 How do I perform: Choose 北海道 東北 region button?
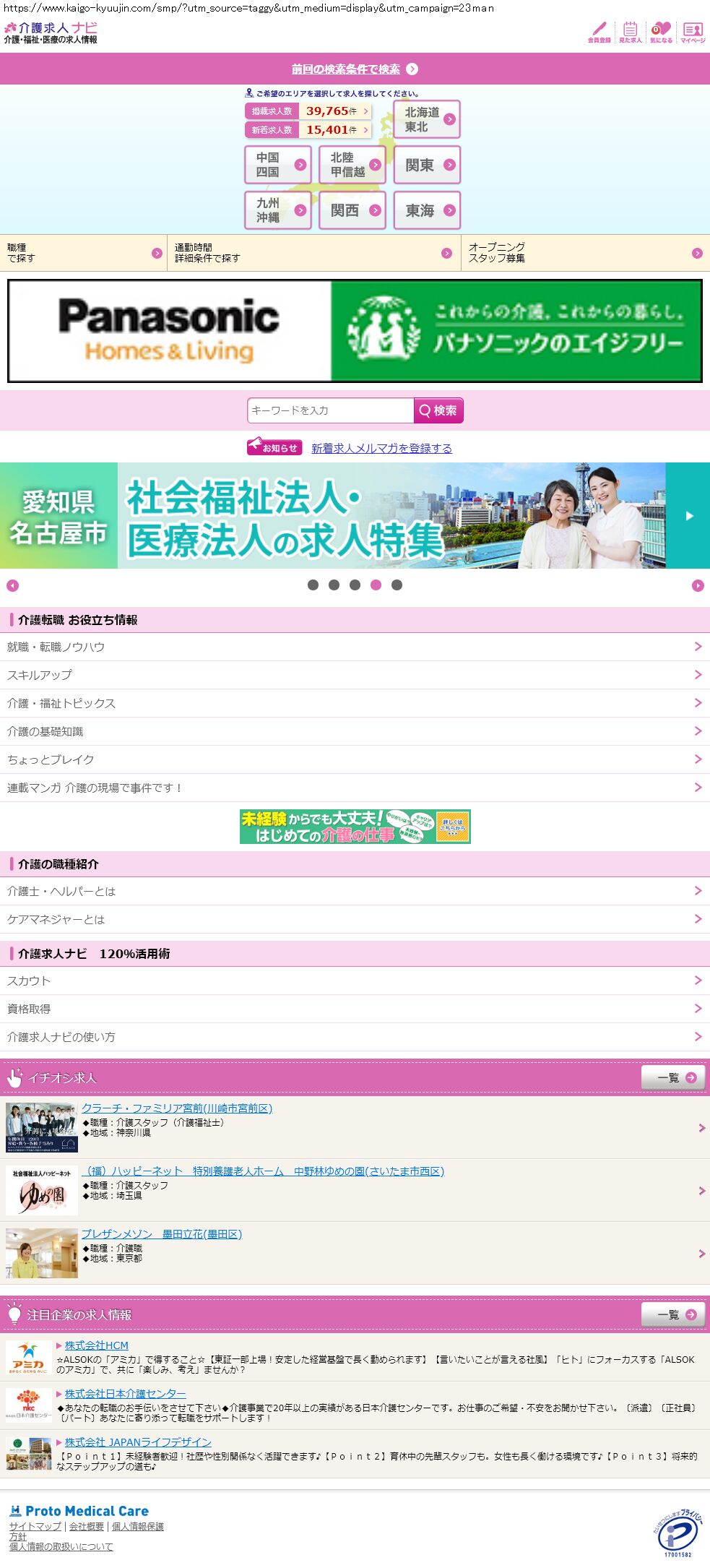pyautogui.click(x=427, y=119)
